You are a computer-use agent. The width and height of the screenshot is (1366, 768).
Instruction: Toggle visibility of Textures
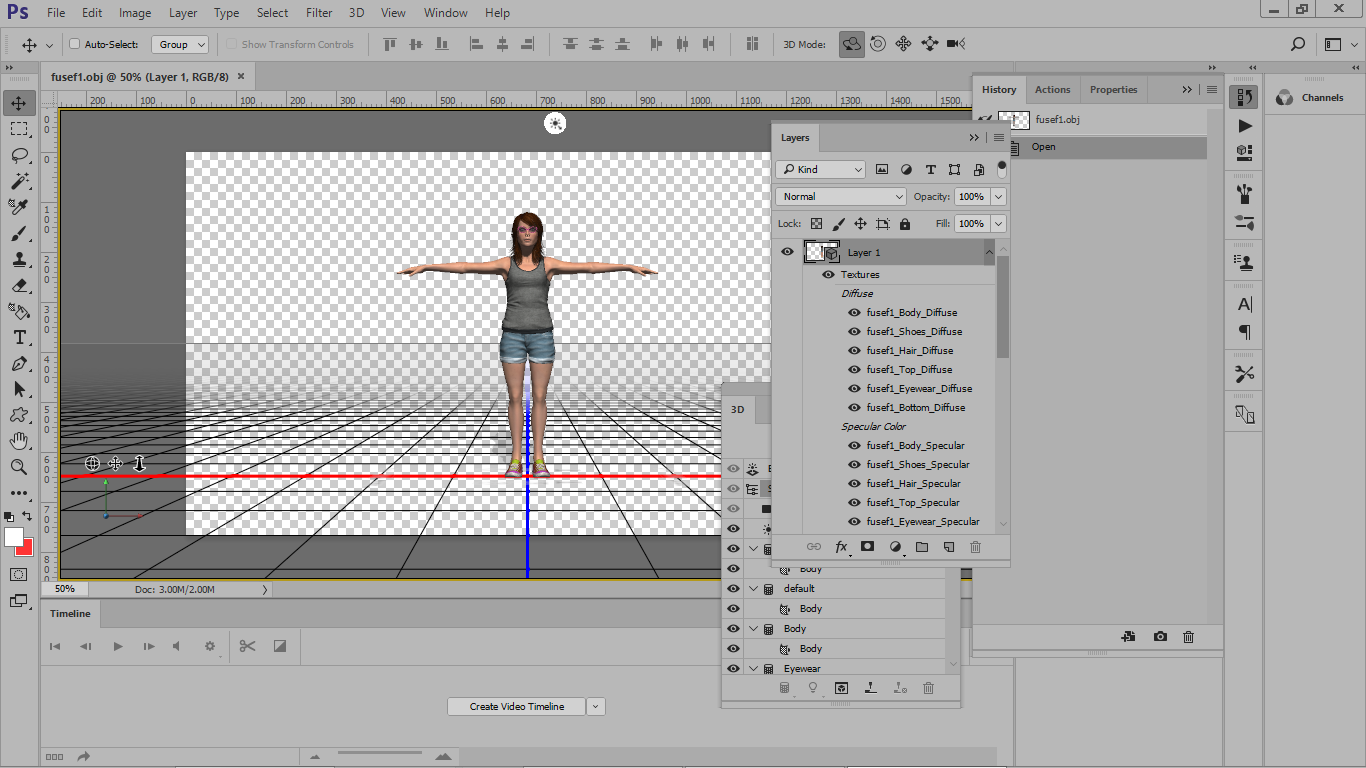828,274
